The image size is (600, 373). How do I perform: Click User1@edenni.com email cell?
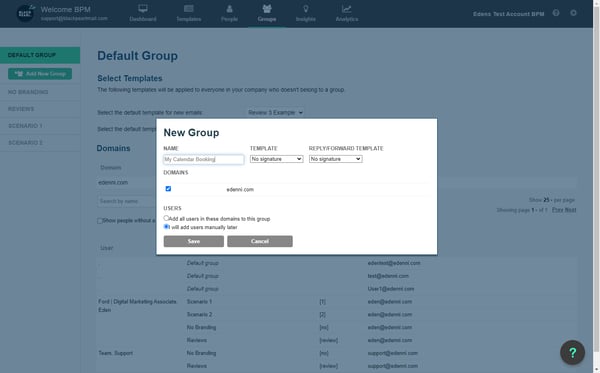click(391, 289)
